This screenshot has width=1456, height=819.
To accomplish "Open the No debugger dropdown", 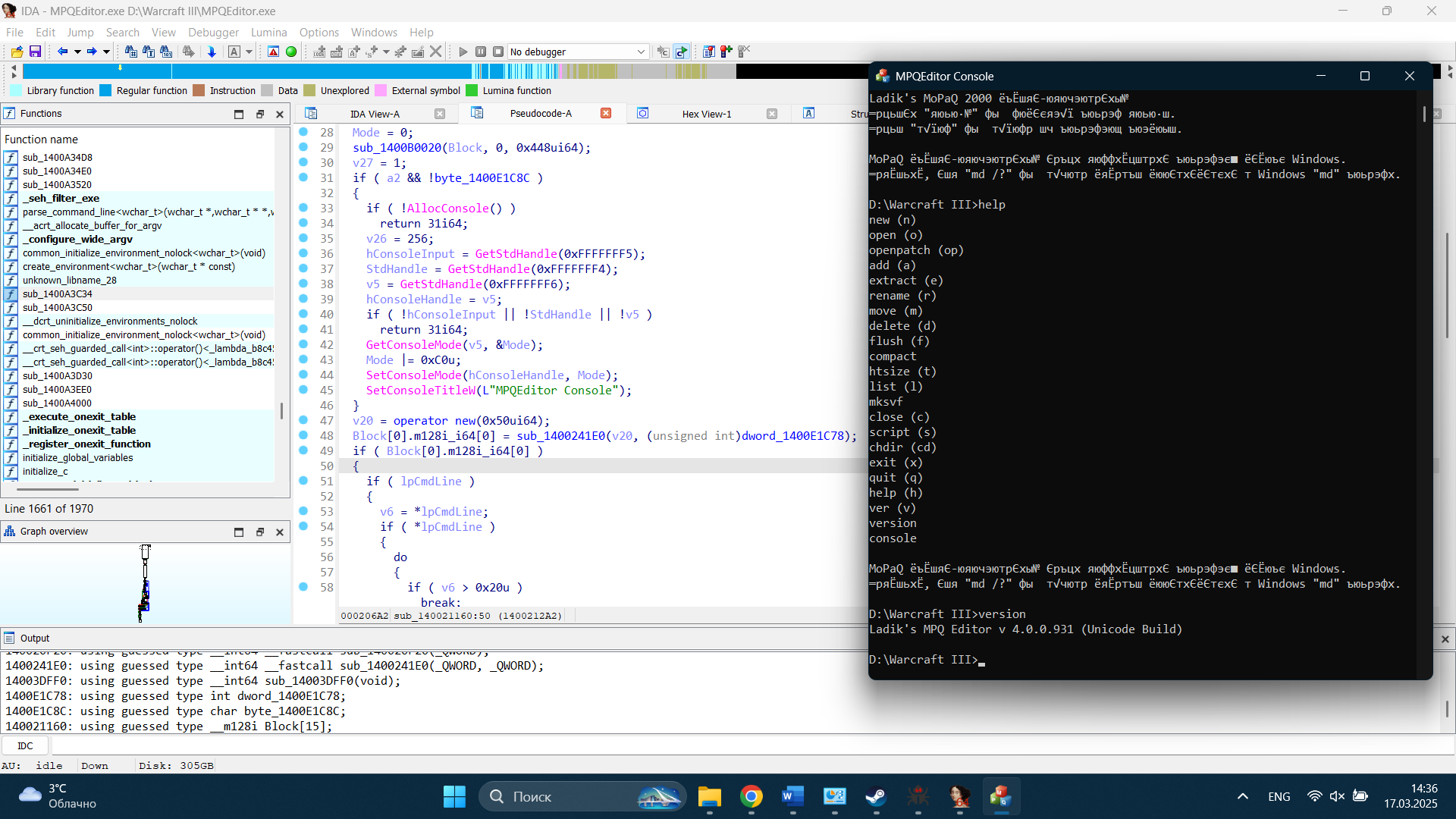I will pyautogui.click(x=577, y=52).
